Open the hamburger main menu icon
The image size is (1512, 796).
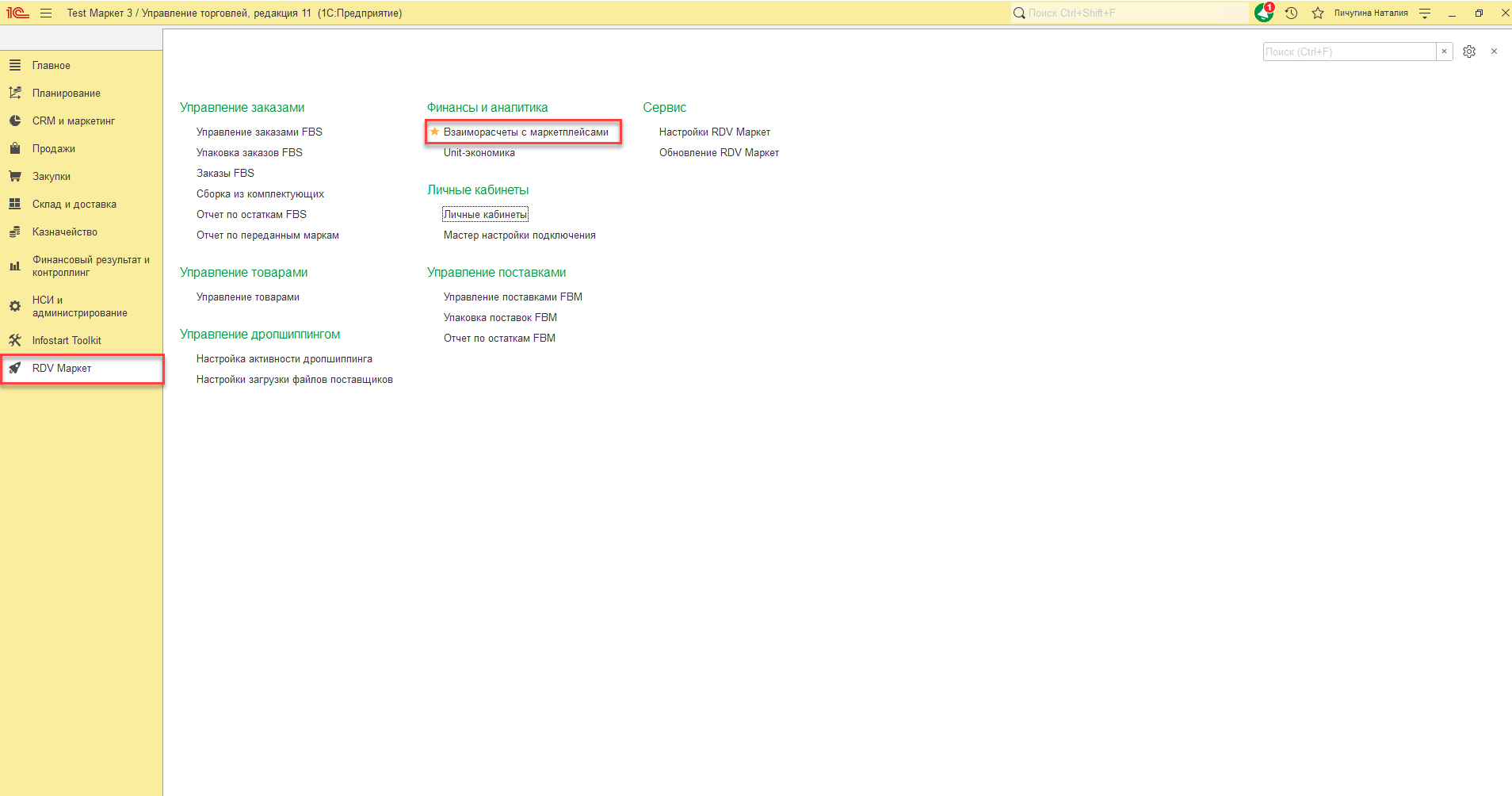(x=46, y=13)
